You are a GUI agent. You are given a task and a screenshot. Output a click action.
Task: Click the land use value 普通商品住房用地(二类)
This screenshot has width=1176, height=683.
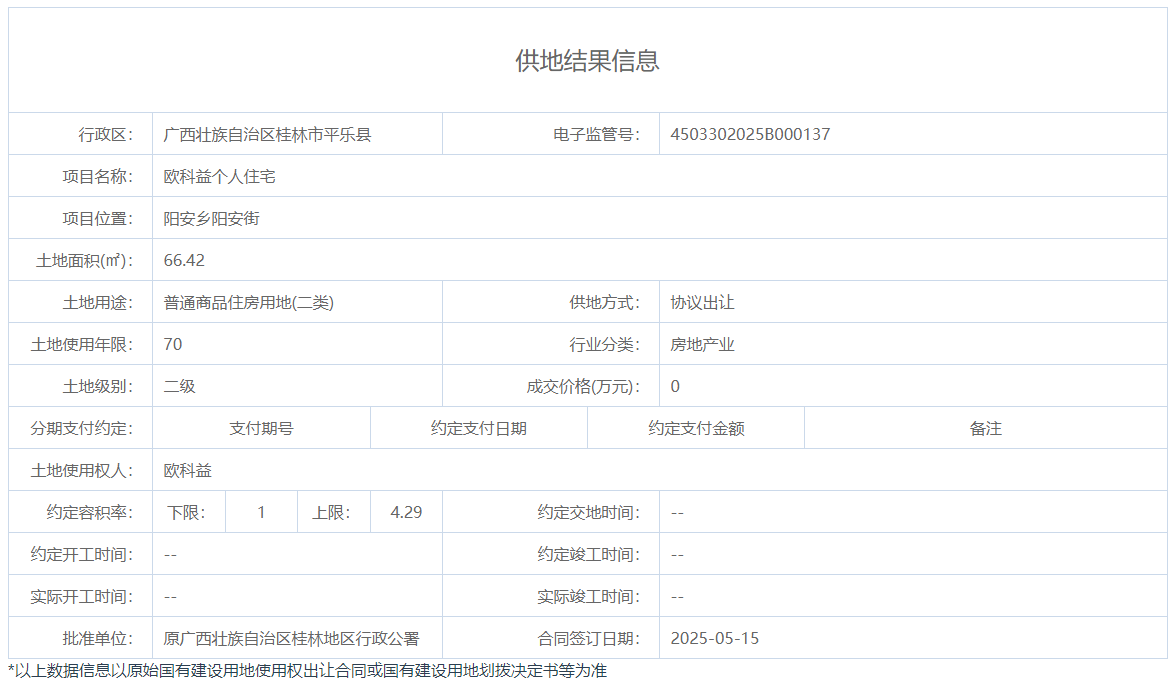click(248, 302)
